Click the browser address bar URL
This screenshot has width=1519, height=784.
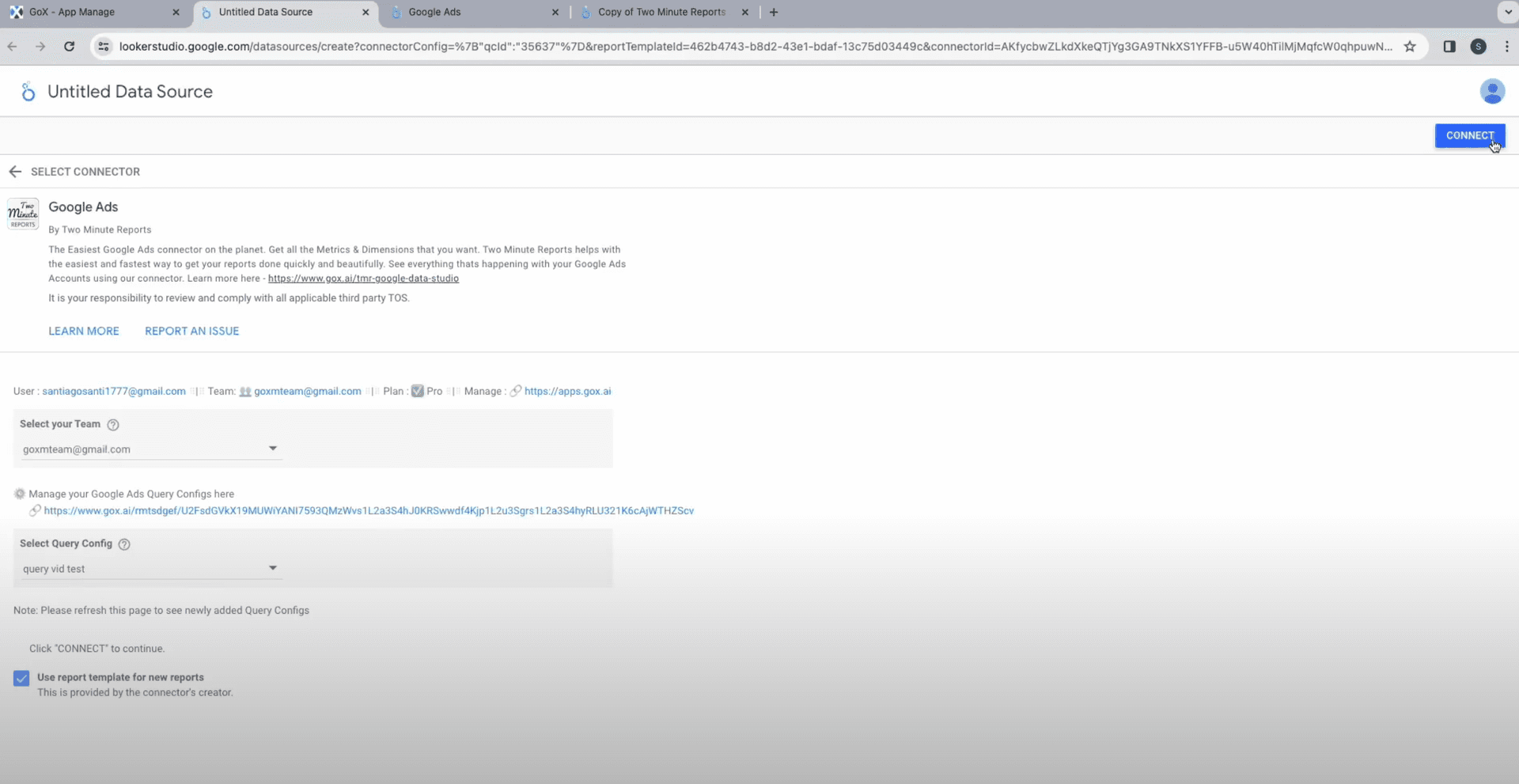click(x=756, y=47)
